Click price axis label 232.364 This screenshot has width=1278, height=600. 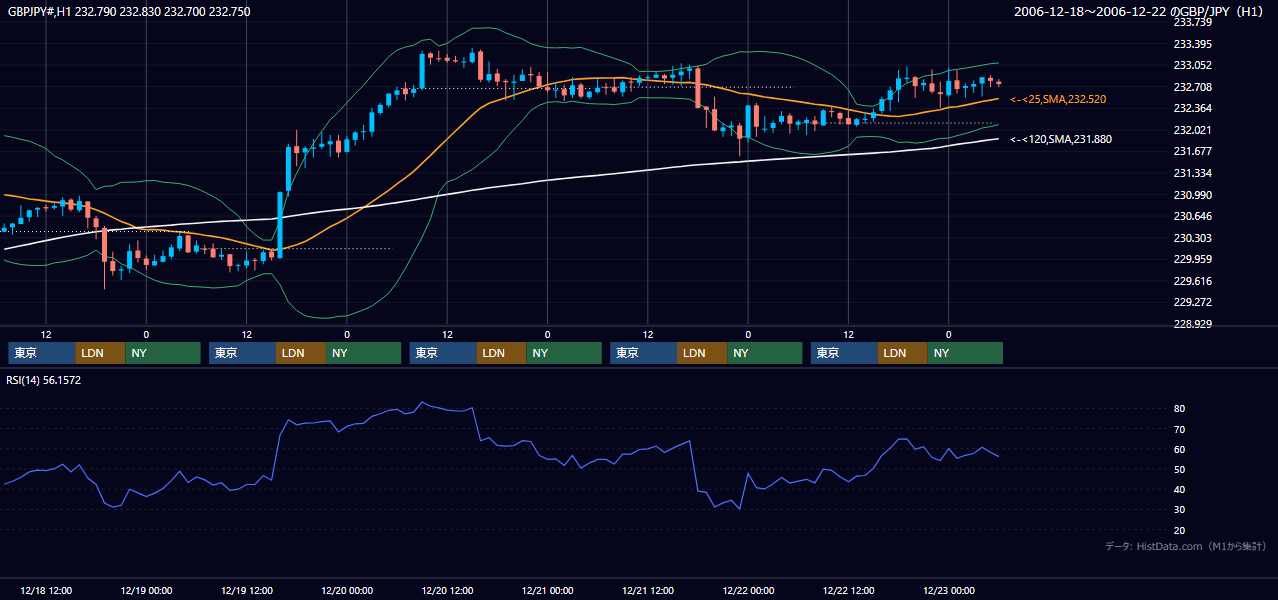click(1193, 108)
